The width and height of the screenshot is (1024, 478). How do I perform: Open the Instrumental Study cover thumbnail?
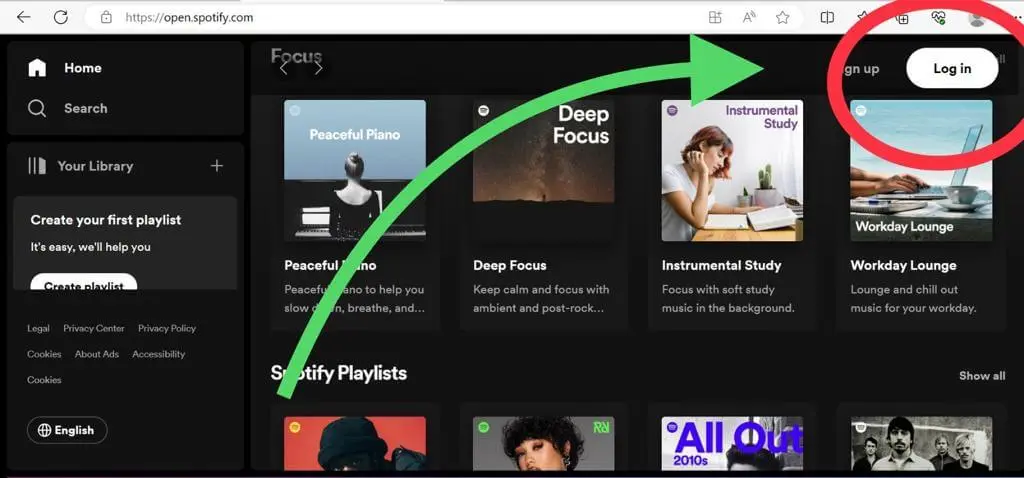[x=732, y=170]
